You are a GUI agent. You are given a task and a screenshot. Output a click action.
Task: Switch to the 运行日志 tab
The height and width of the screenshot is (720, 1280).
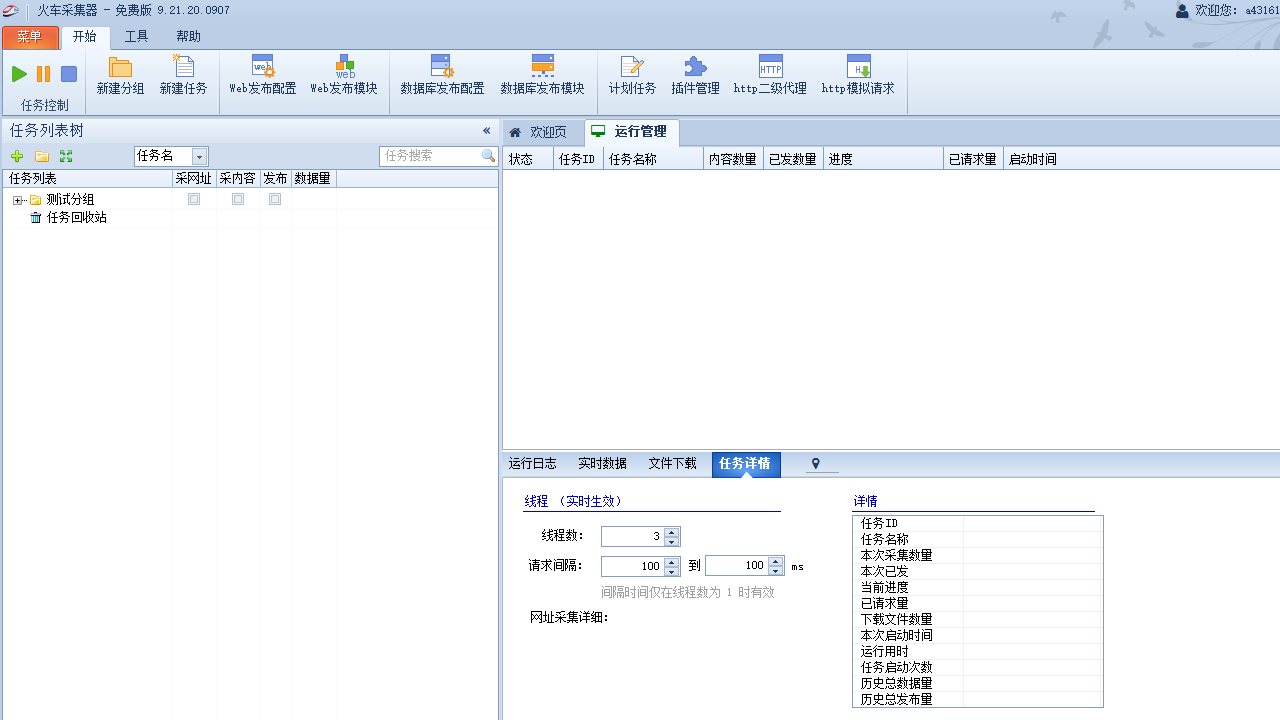point(532,463)
